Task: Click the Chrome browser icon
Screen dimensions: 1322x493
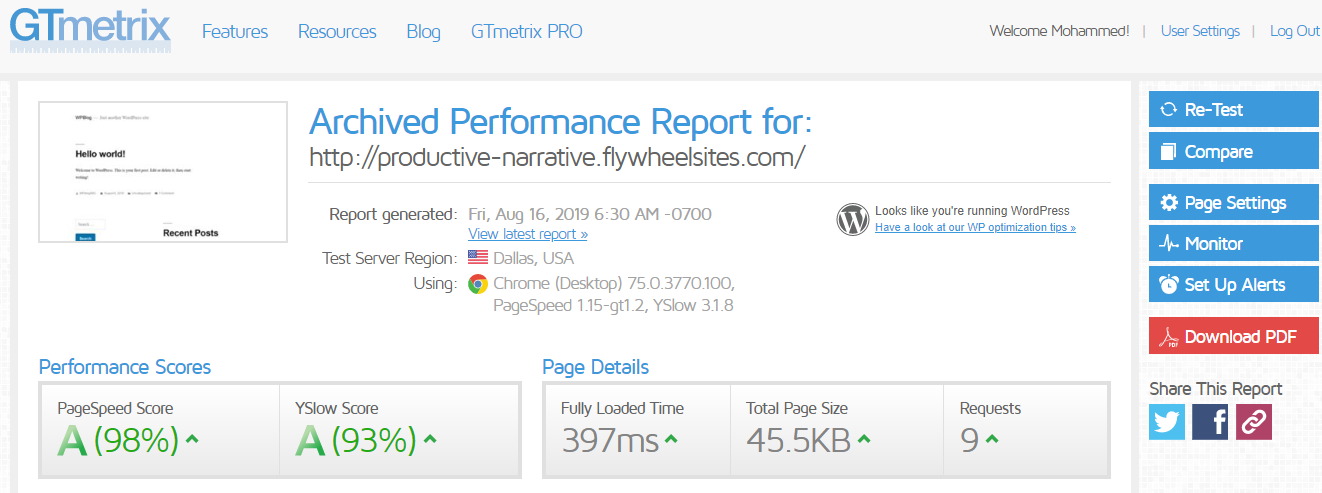Action: [x=478, y=284]
